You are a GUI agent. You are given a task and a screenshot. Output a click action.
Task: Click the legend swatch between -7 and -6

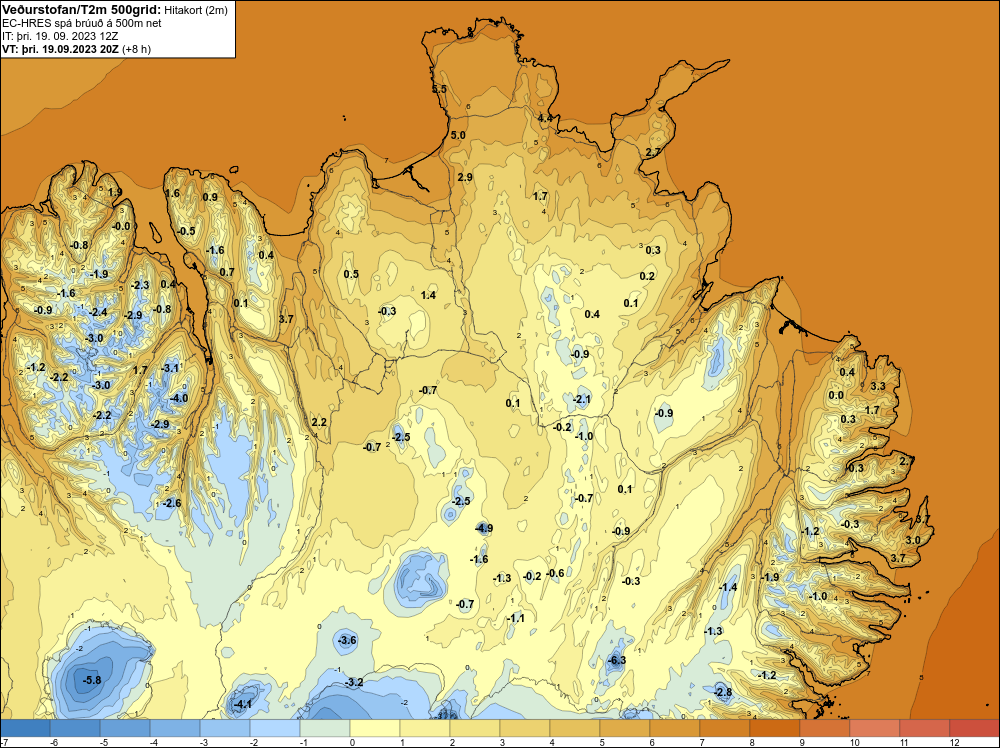(26, 728)
